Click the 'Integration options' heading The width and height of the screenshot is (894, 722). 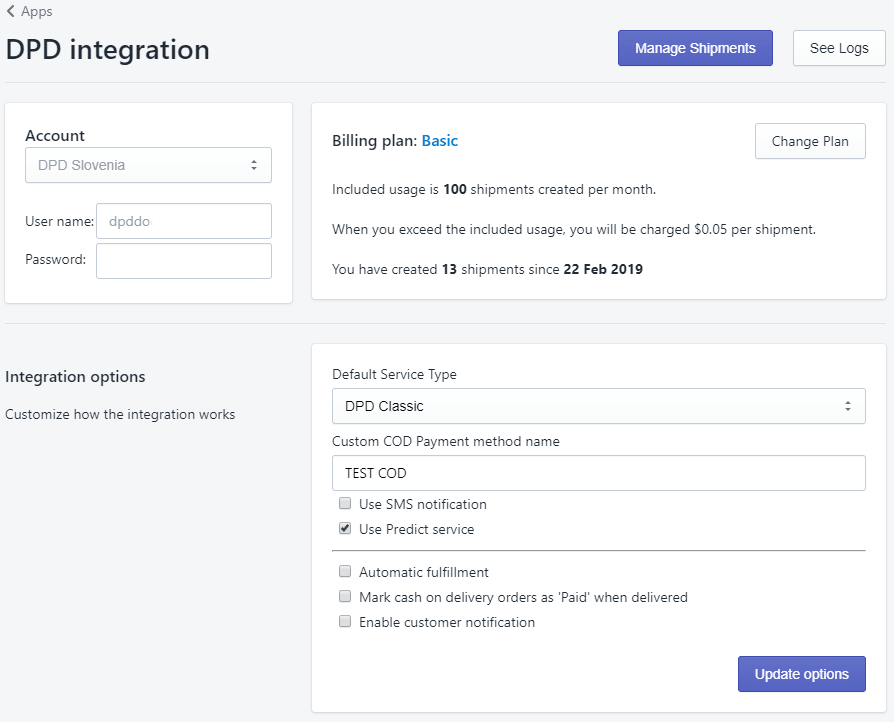point(75,377)
